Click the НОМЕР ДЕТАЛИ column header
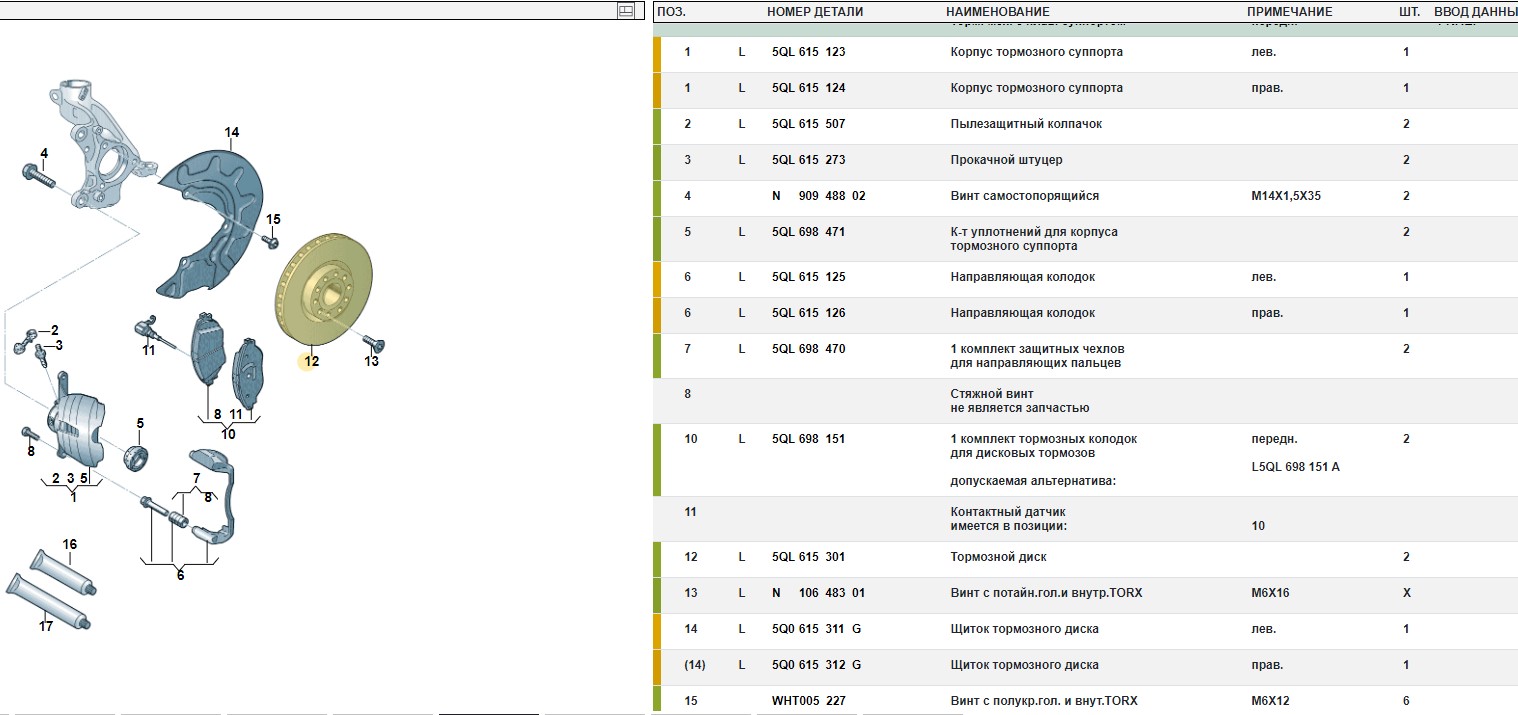Screen dimensions: 1518x715 tap(815, 12)
